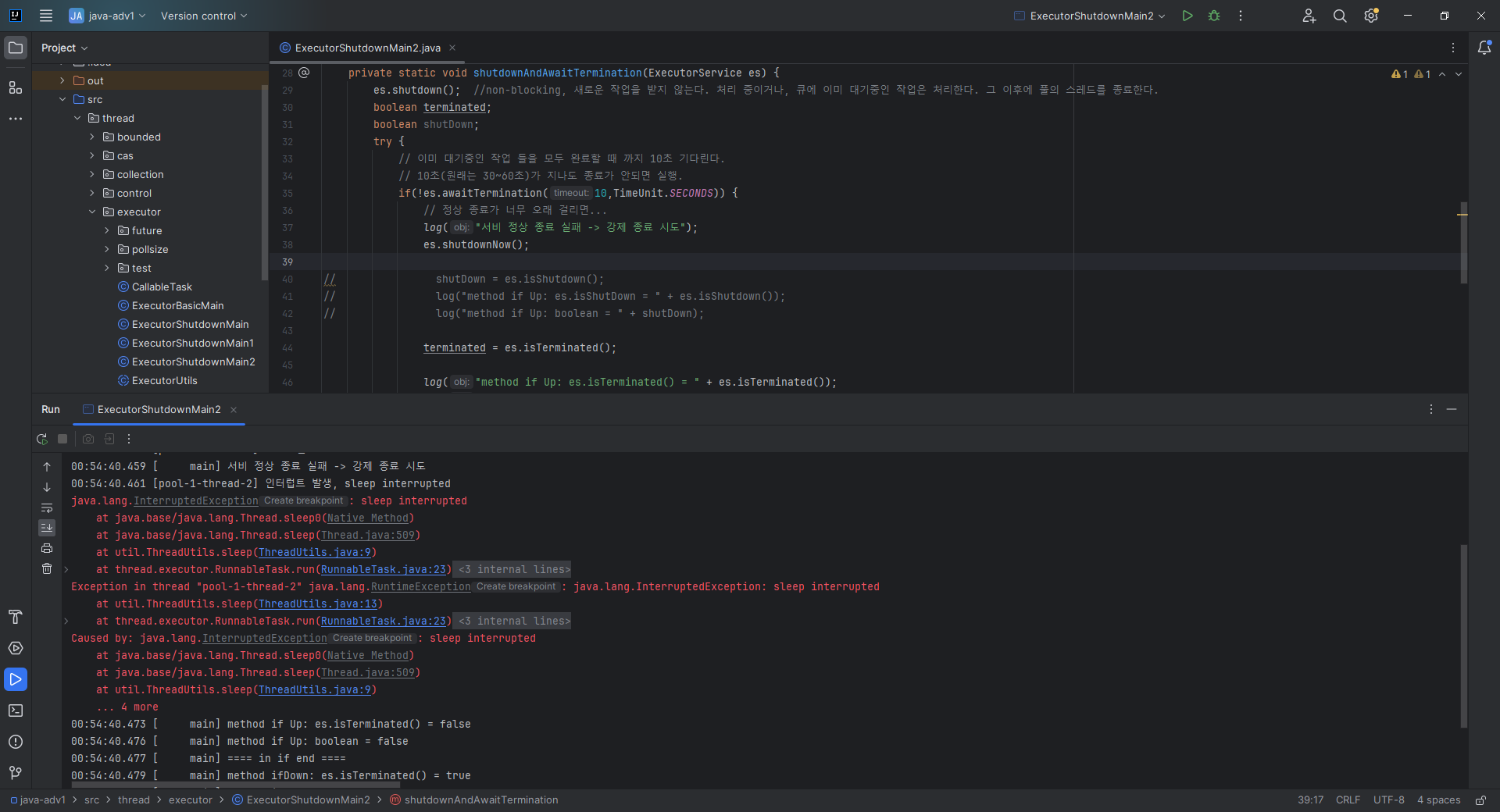Click editor vertical scrollbar

pyautogui.click(x=1463, y=242)
